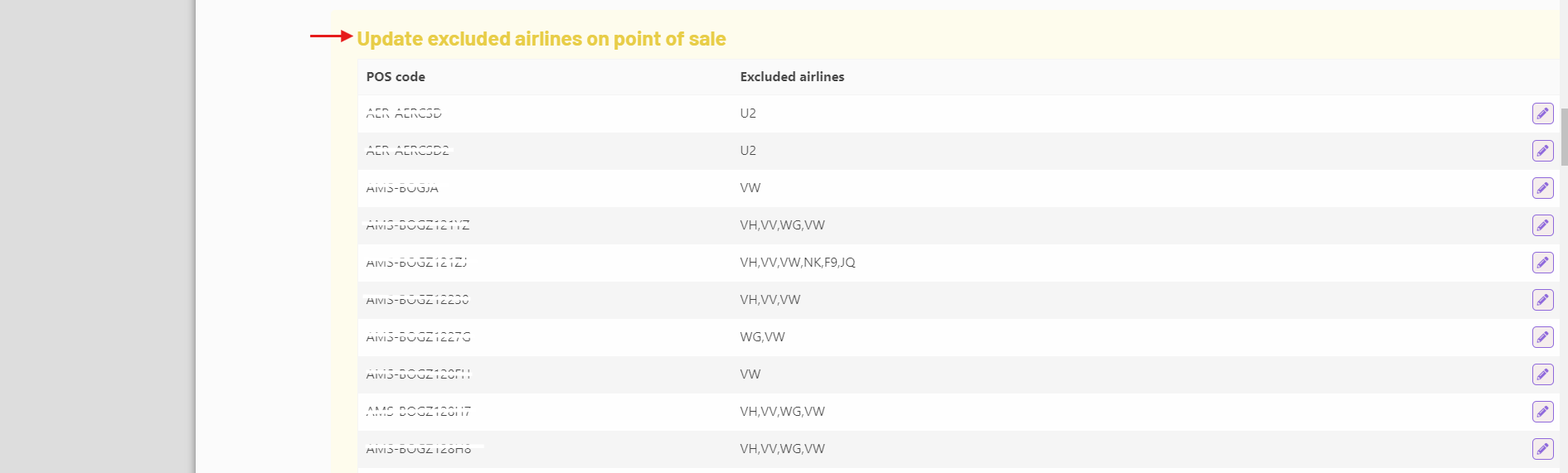Click the Excluded airlines column header

792,77
